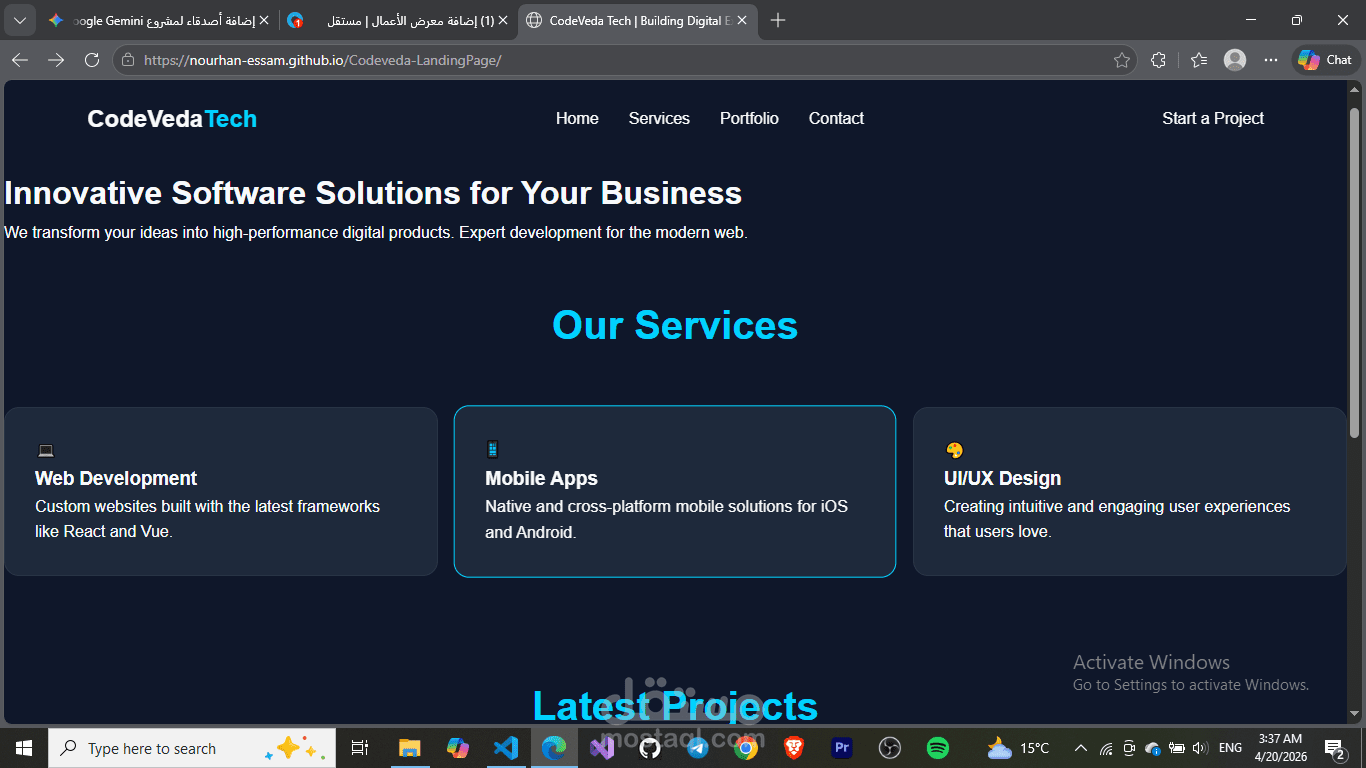This screenshot has height=768, width=1366.
Task: Click the Start a Project button
Action: point(1213,118)
